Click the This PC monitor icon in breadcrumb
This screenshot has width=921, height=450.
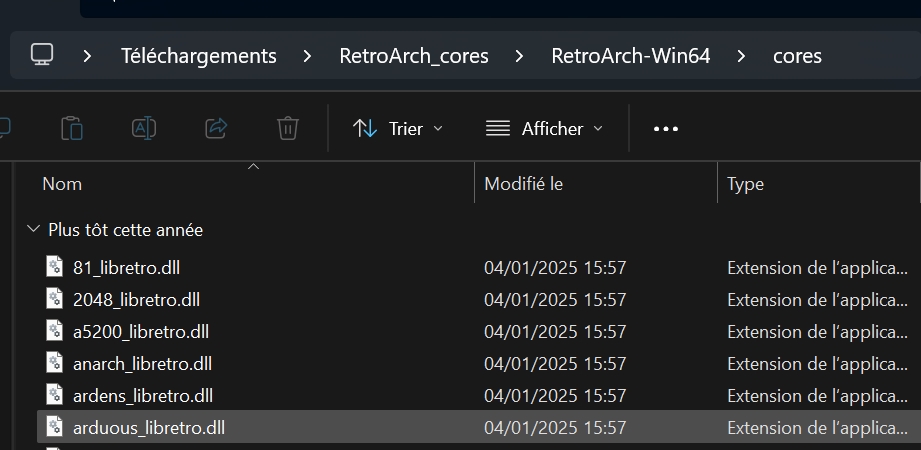[x=42, y=55]
